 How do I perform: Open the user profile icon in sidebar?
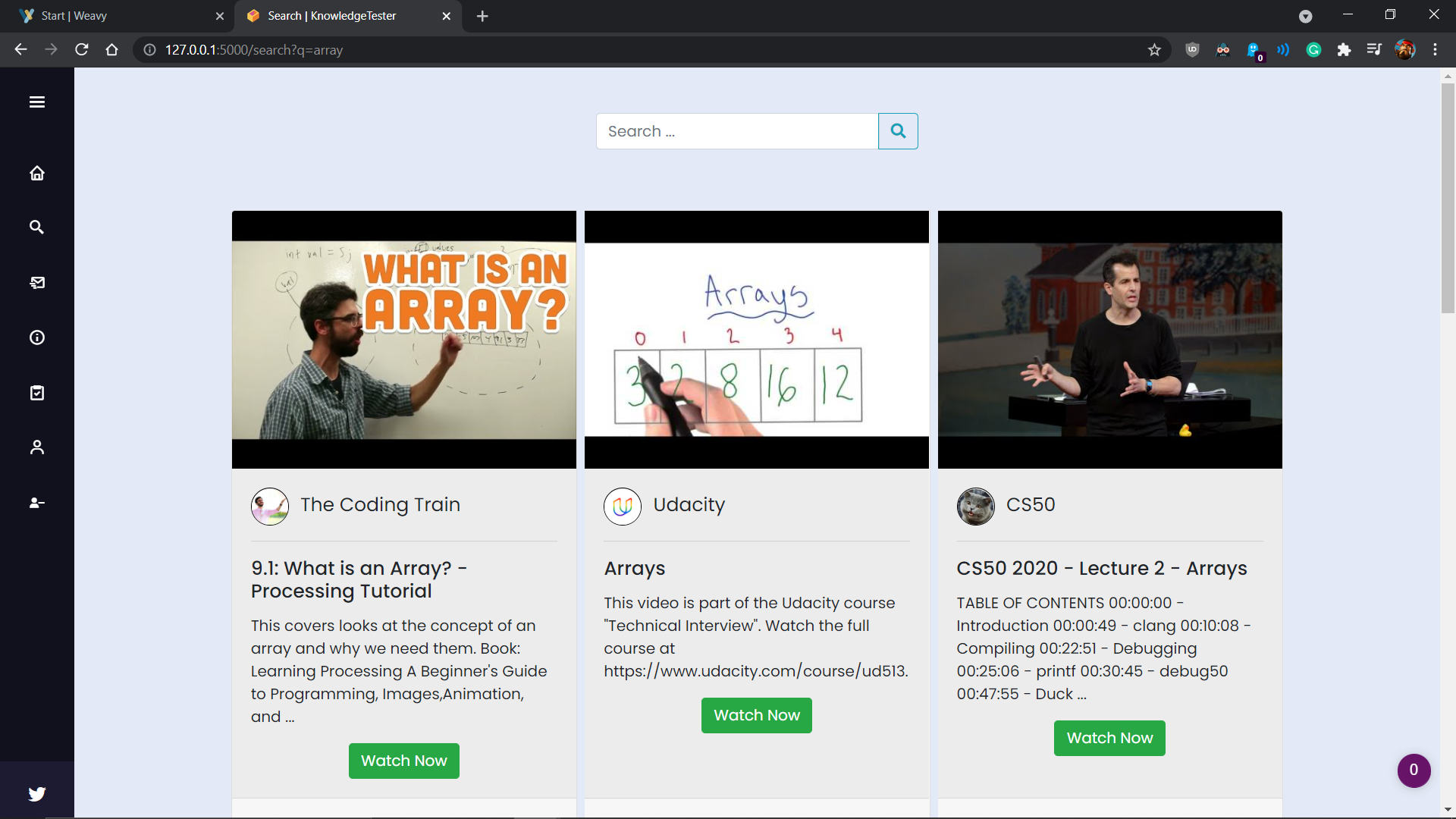click(x=36, y=447)
